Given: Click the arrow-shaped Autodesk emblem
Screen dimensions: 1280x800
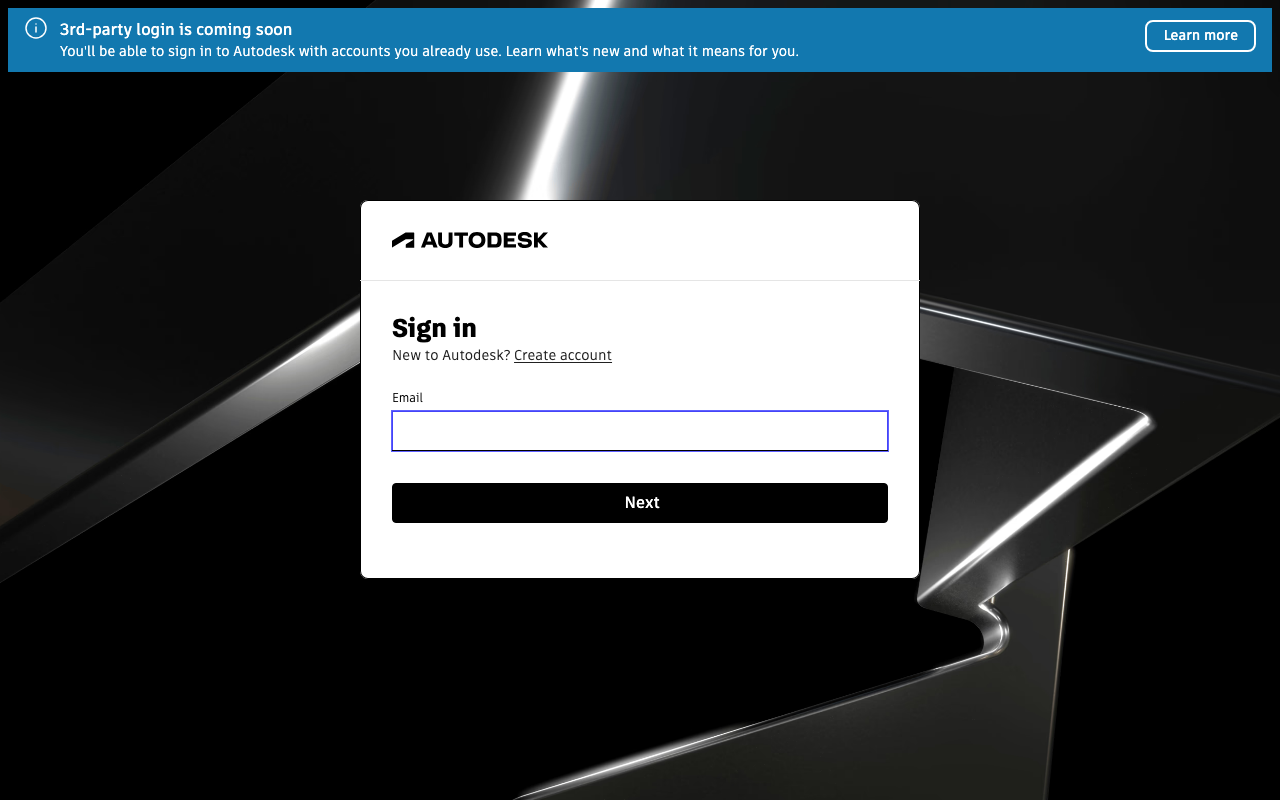Looking at the screenshot, I should [403, 239].
